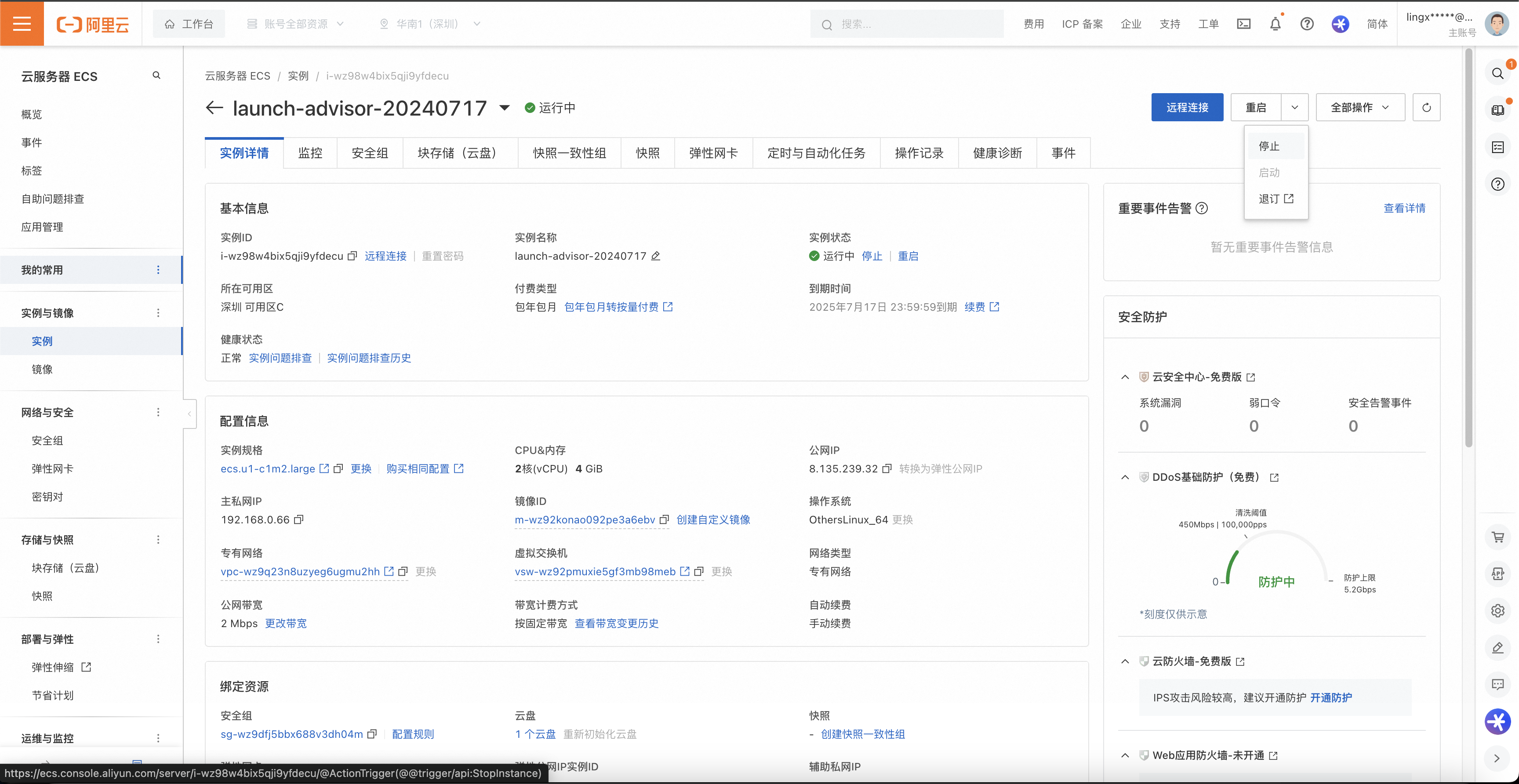1519x784 pixels.
Task: Collapse the 云安全中心-免费版 section
Action: 1124,377
